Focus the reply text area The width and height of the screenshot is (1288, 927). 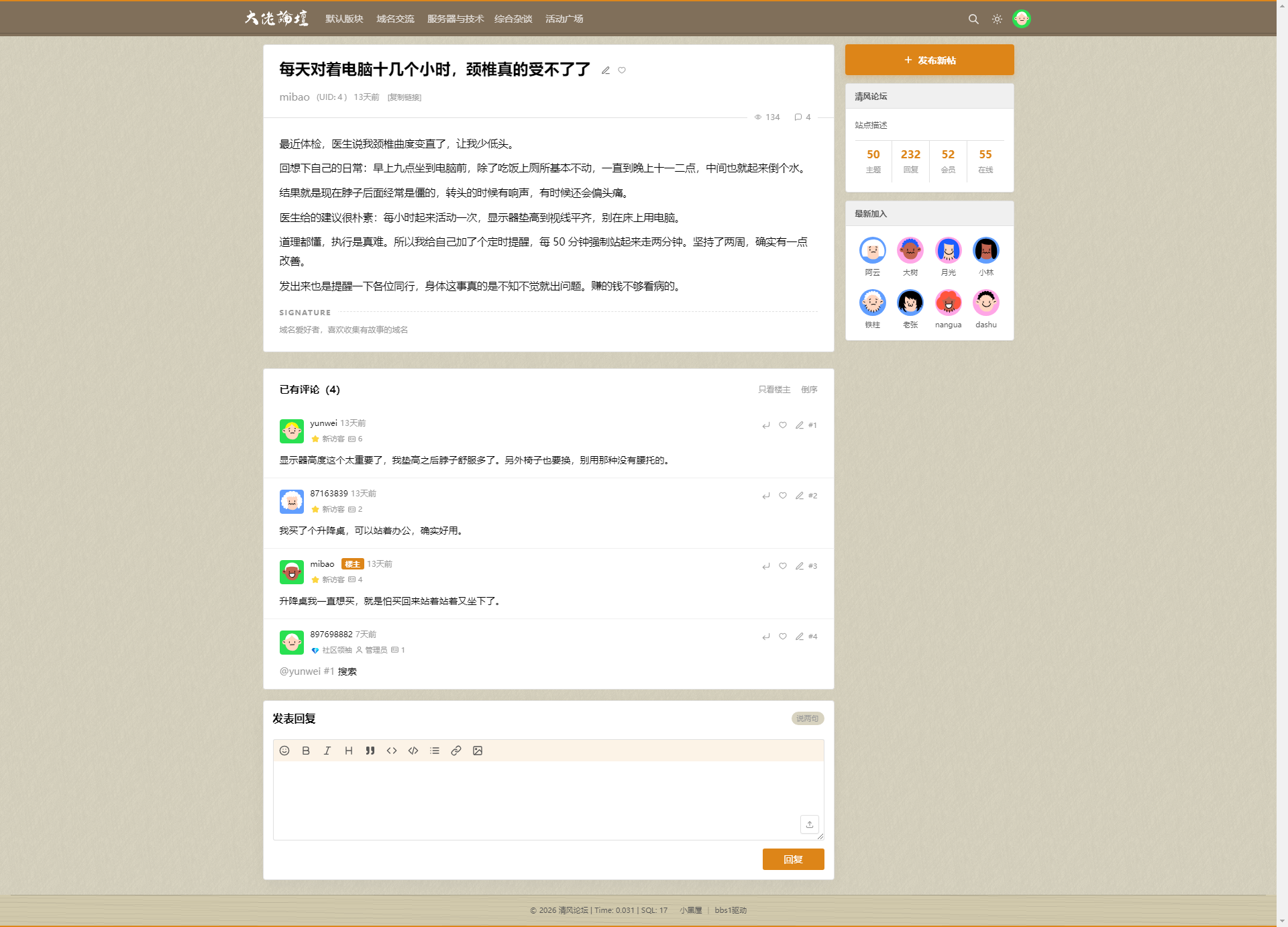[x=548, y=800]
